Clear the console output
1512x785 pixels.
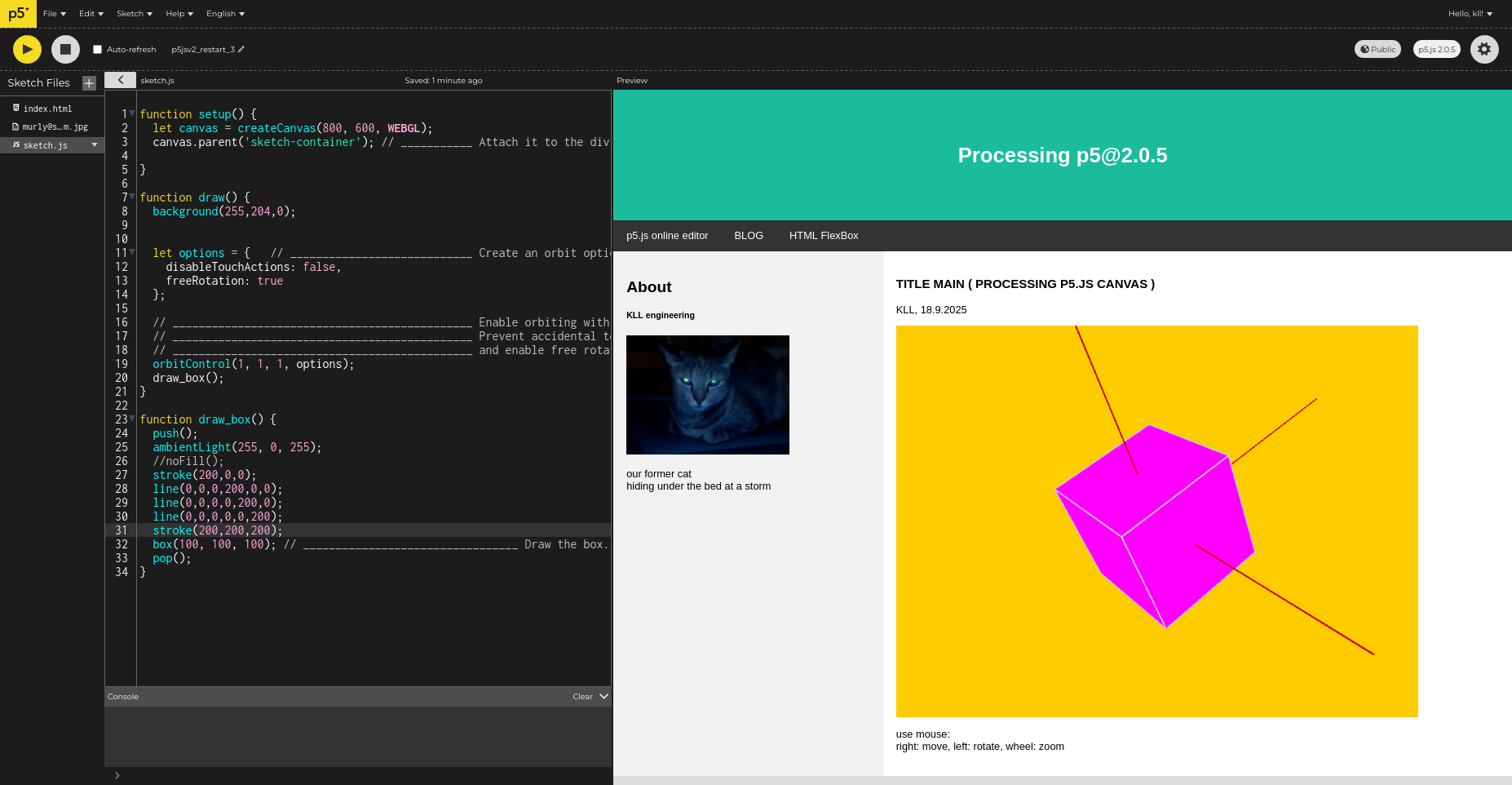(x=582, y=697)
